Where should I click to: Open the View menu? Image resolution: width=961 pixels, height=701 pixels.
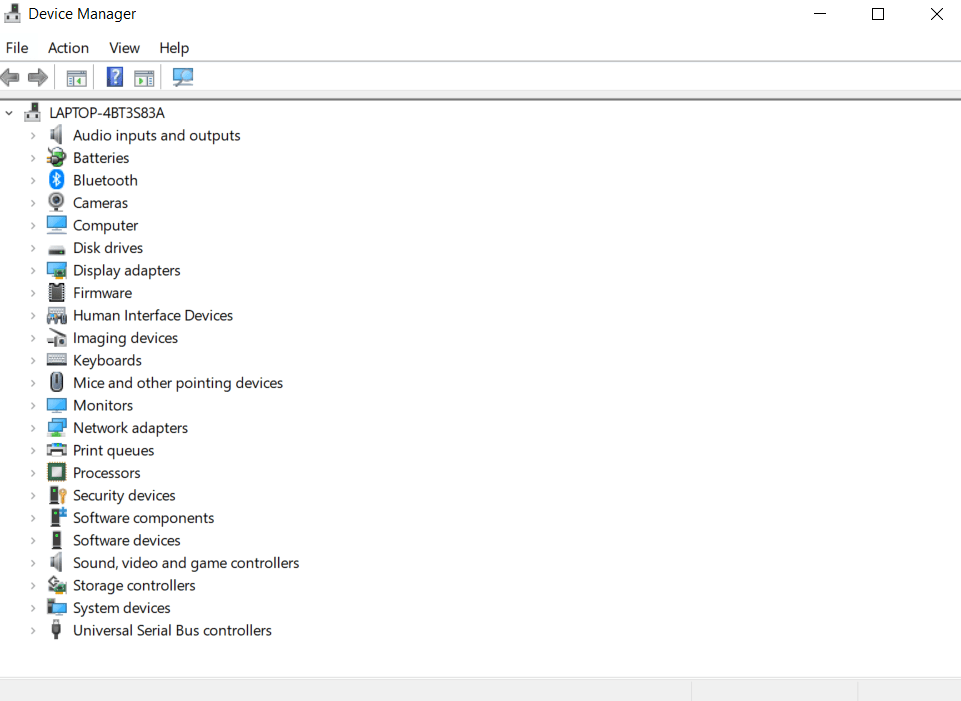(124, 48)
